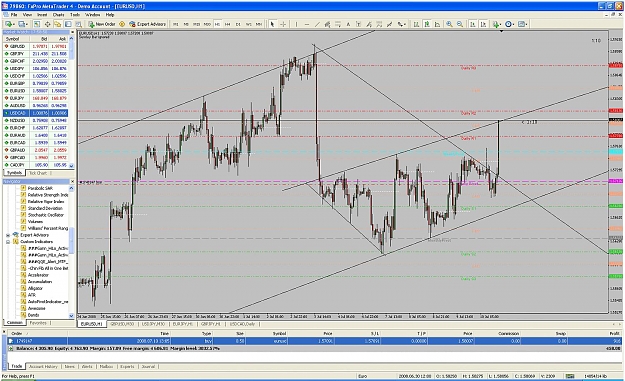Open the Periods clock icon
Image resolution: width=625 pixels, height=381 pixels.
(508, 24)
